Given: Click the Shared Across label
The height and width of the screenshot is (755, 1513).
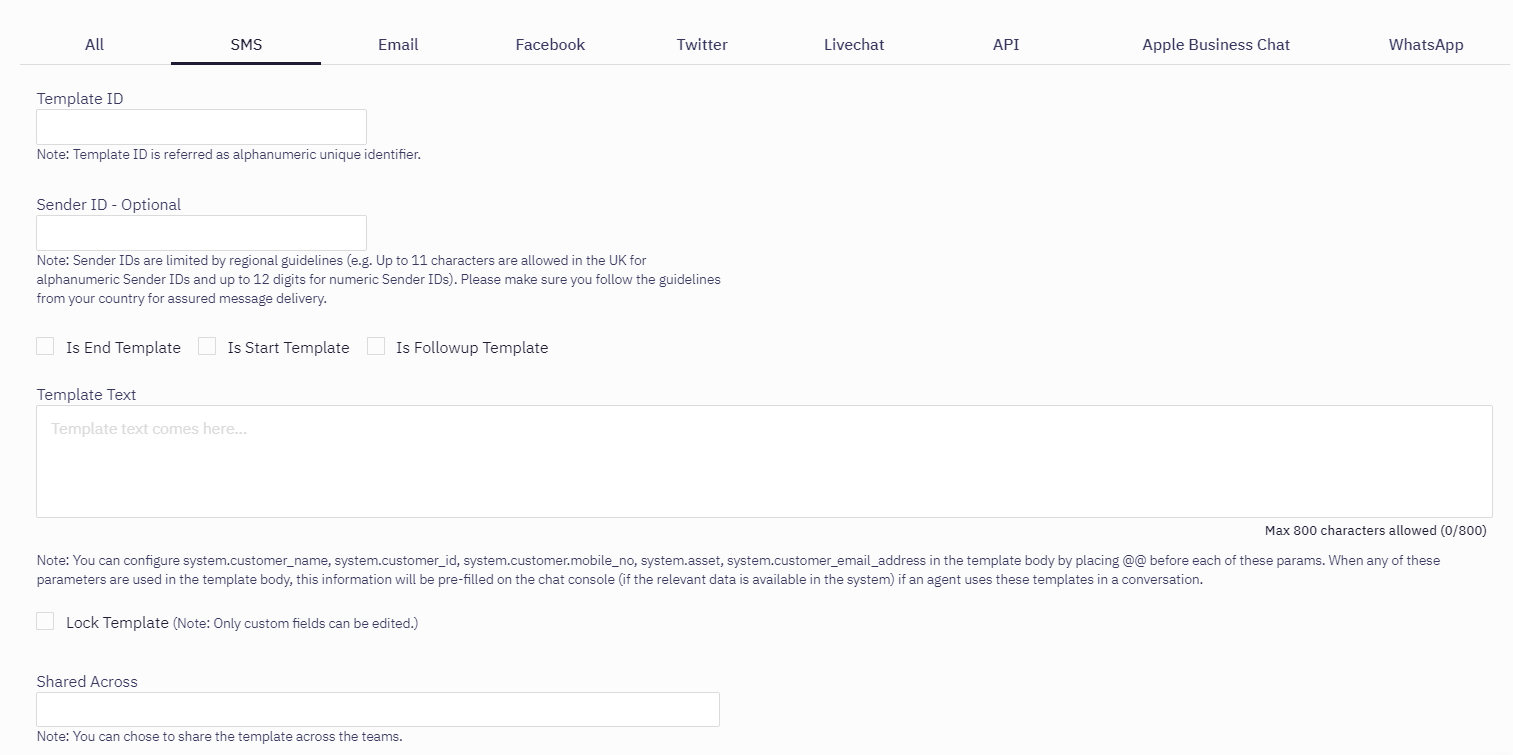Looking at the screenshot, I should point(87,682).
